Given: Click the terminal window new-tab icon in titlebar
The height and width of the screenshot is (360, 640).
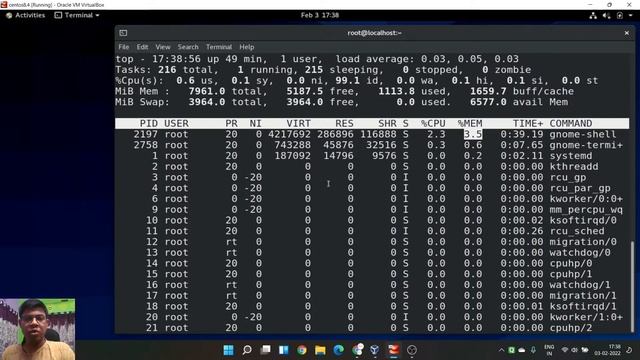Looking at the screenshot, I should (x=123, y=33).
